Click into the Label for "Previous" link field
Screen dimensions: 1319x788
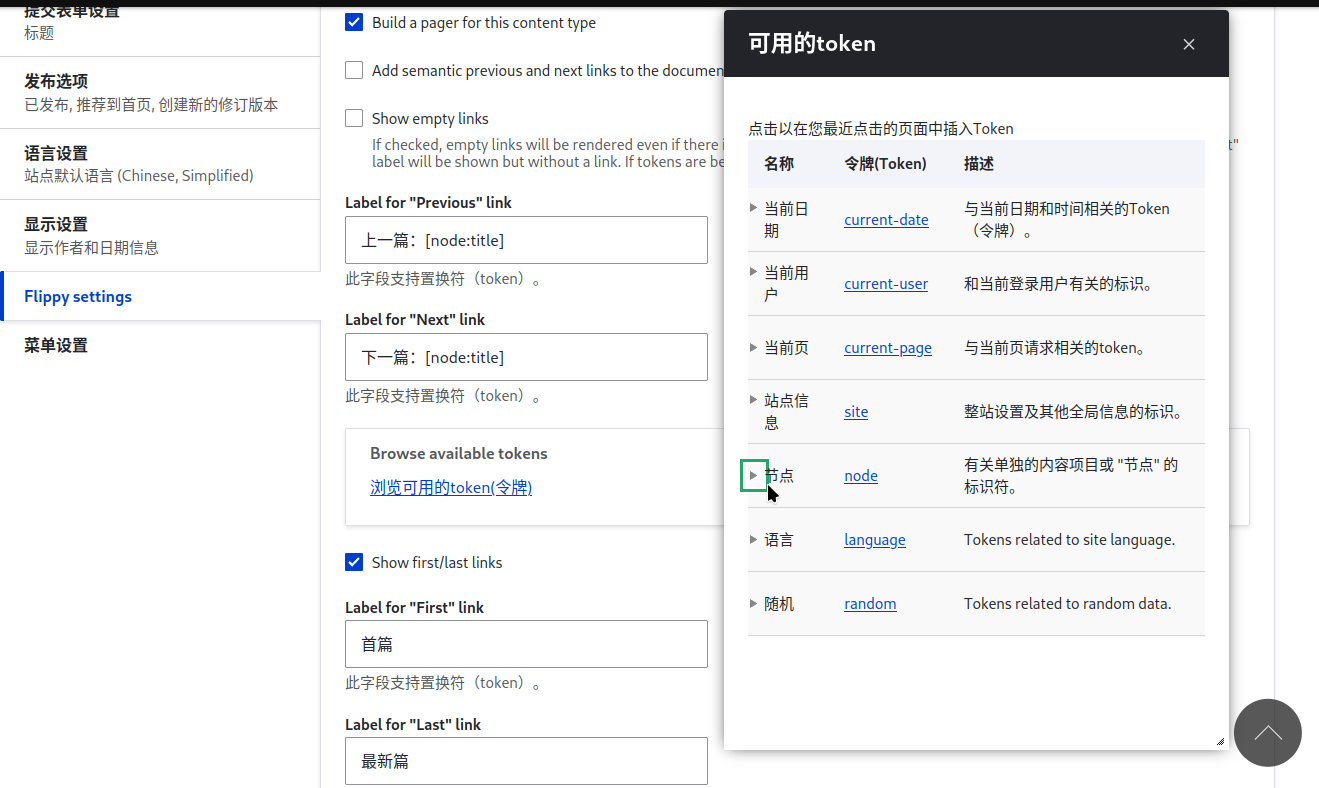[526, 240]
